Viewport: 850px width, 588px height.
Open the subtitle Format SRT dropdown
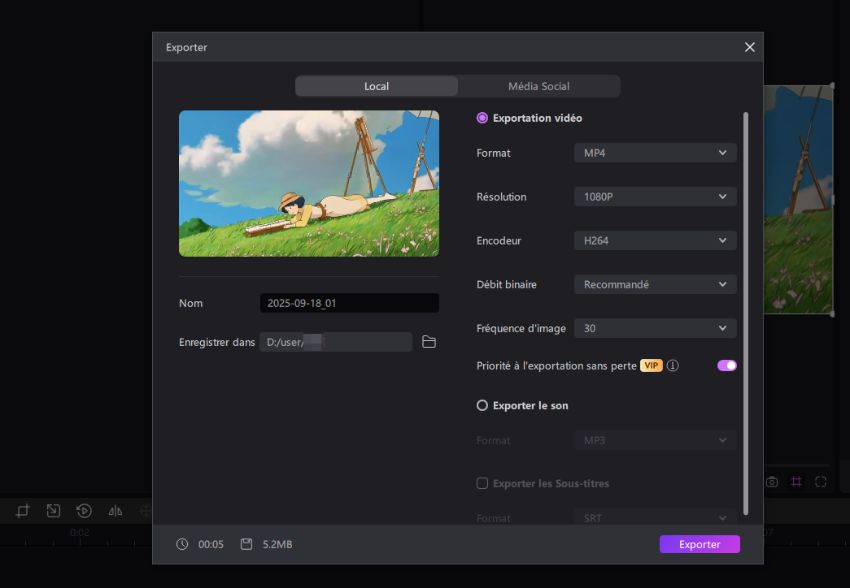655,518
